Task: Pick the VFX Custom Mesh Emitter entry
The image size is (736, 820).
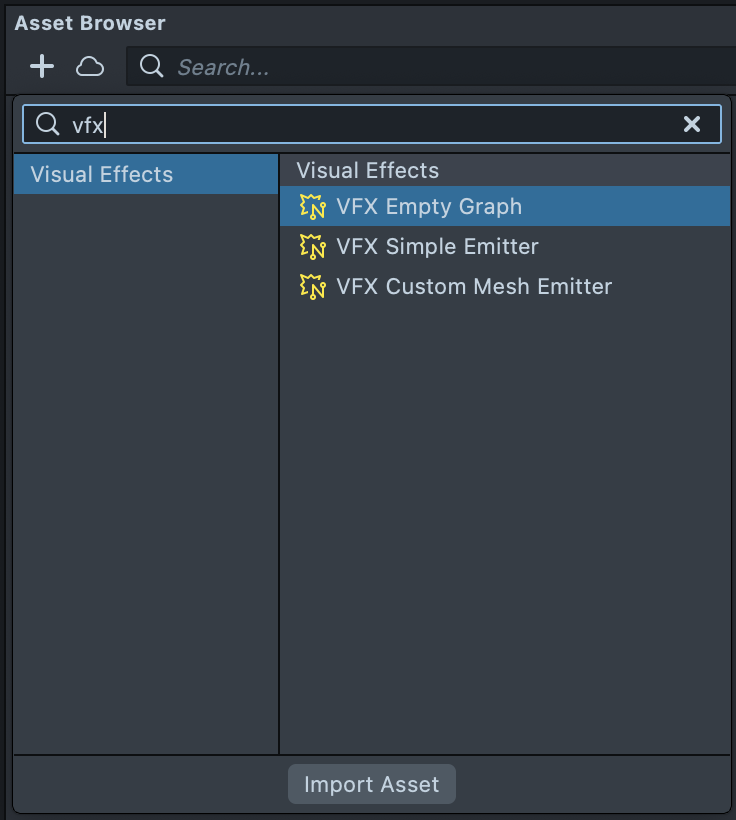Action: tap(474, 287)
